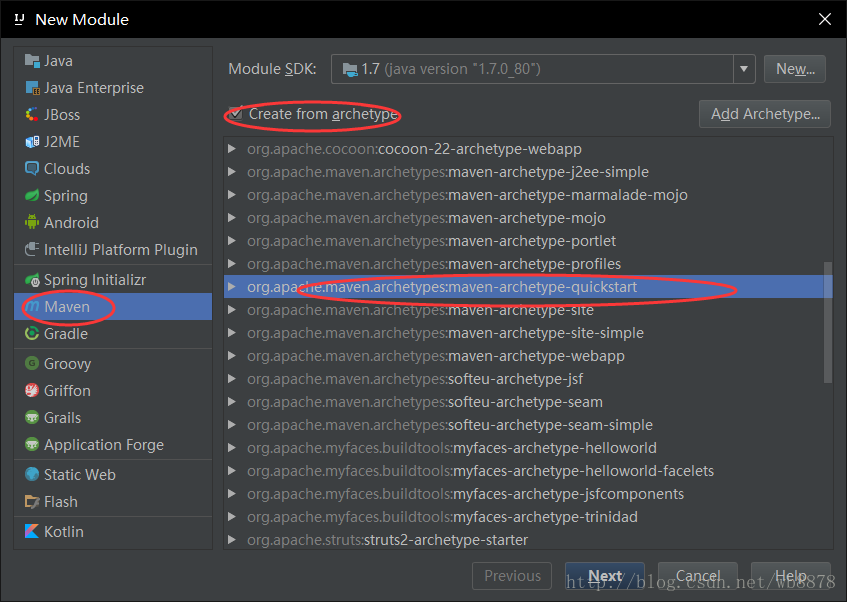Image resolution: width=847 pixels, height=602 pixels.
Task: Toggle the Create from archetype checkbox
Action: (x=235, y=113)
